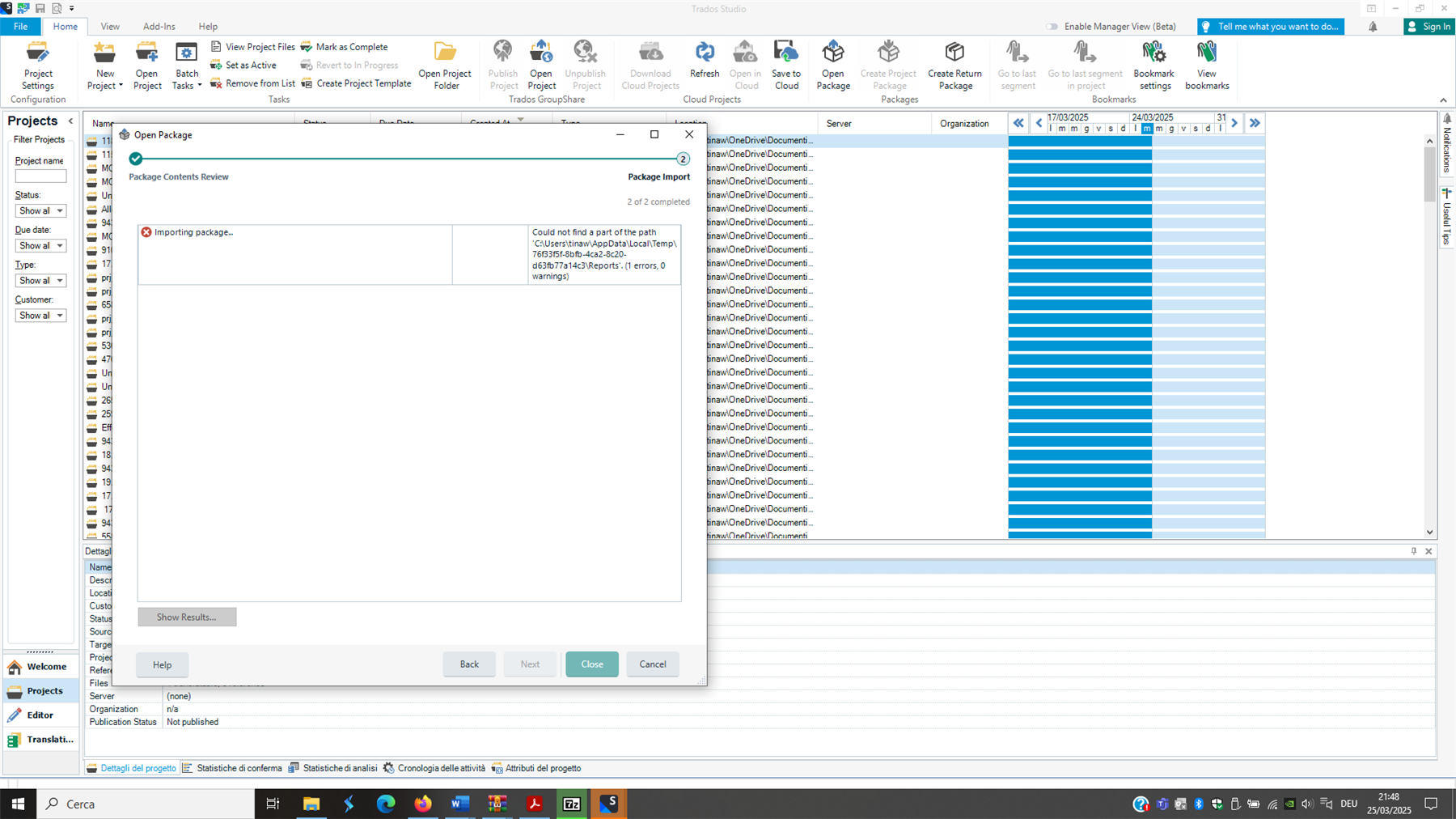1456x819 pixels.
Task: Collapse the ribbon with the chevron
Action: coord(1443,100)
